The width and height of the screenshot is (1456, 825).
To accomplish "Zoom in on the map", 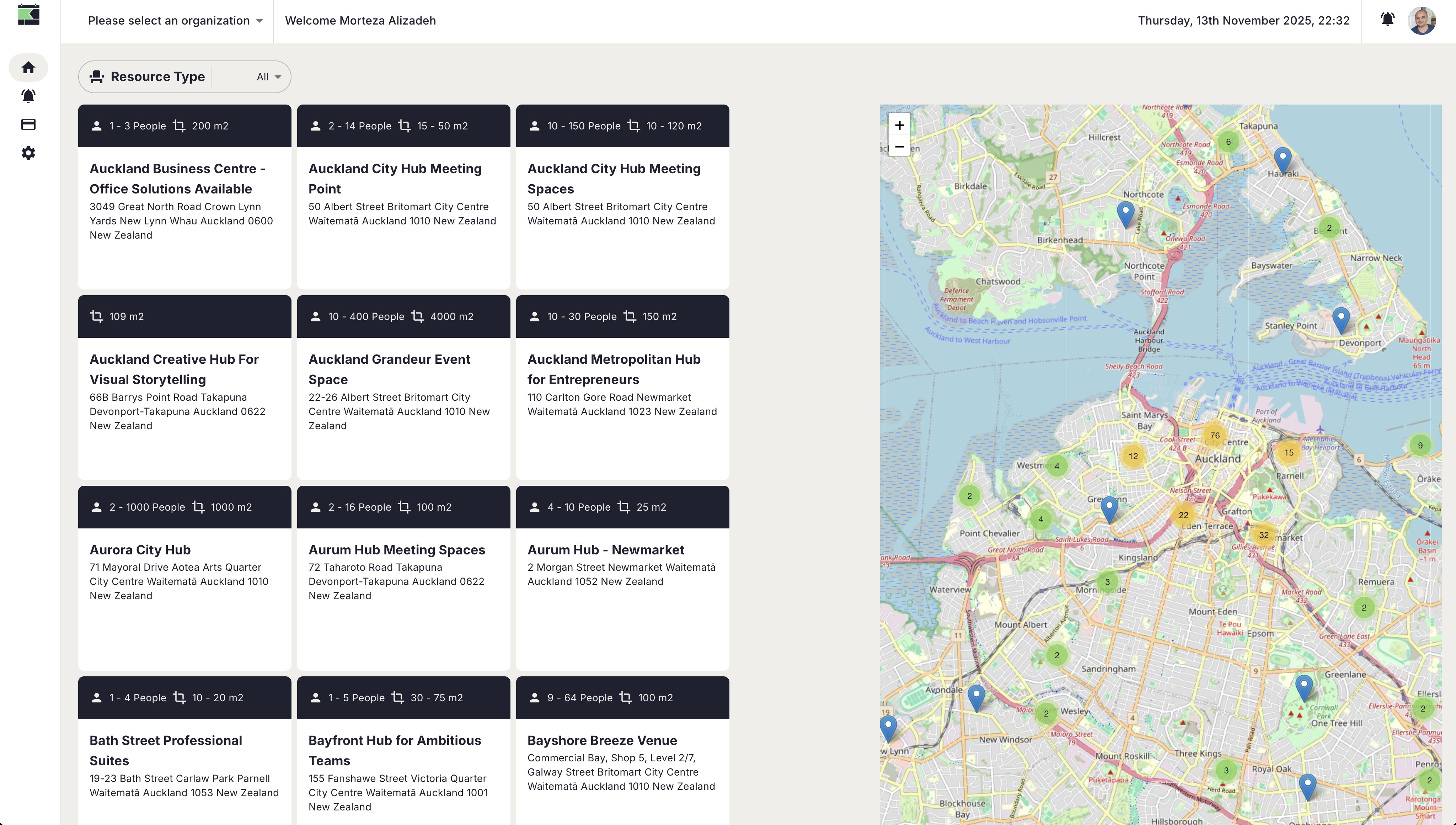I will tap(899, 125).
